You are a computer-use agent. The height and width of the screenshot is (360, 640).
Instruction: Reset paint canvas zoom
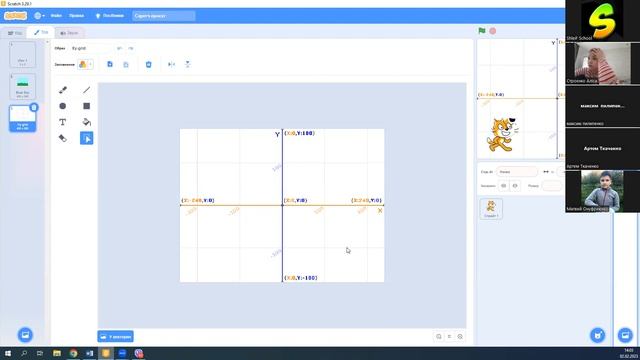(x=449, y=337)
